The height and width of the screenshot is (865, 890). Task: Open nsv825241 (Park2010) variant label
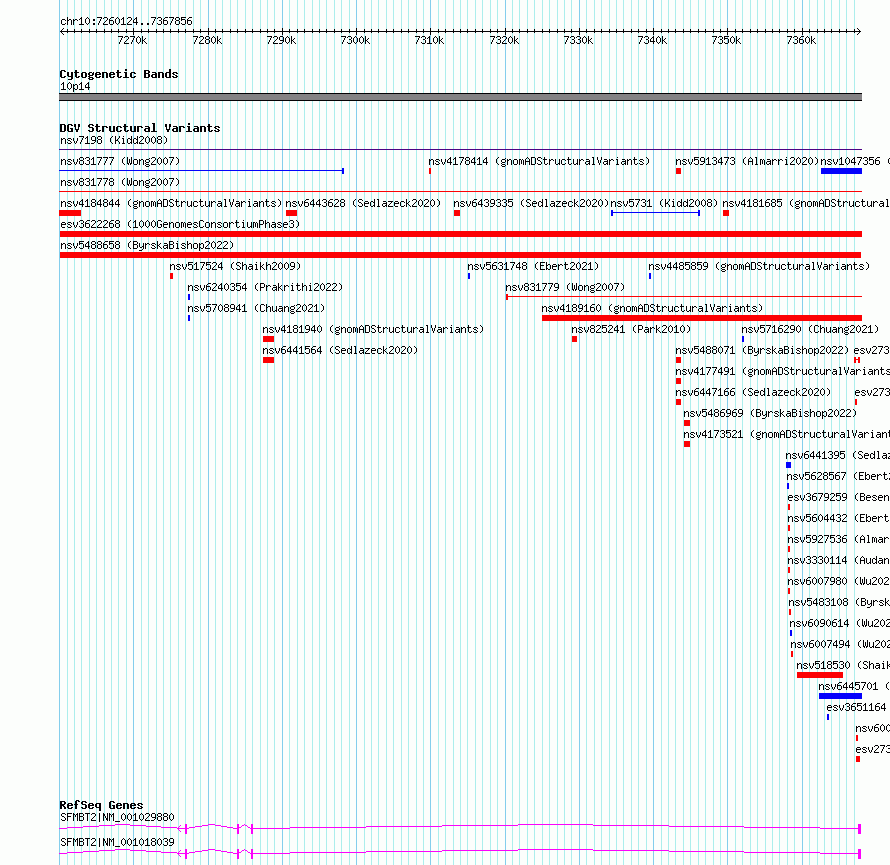(x=631, y=329)
